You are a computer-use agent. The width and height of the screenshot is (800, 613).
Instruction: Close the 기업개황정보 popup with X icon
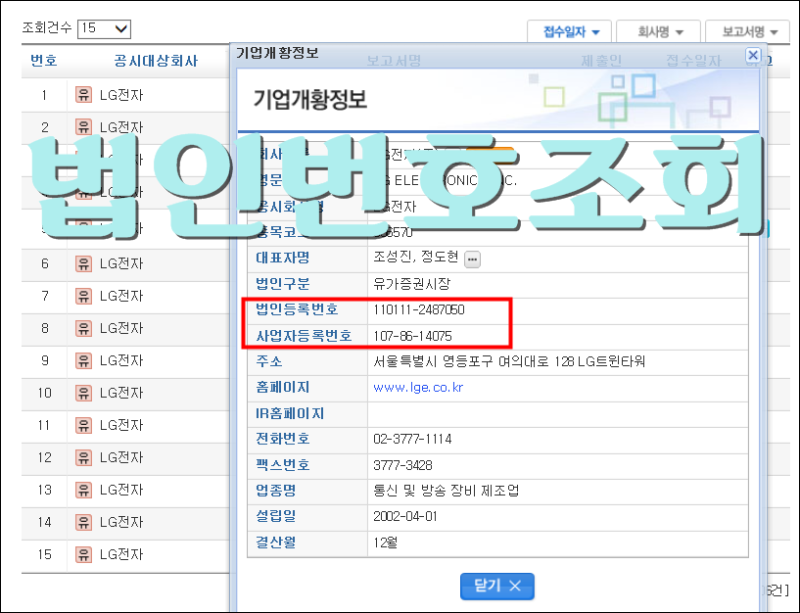(x=753, y=55)
